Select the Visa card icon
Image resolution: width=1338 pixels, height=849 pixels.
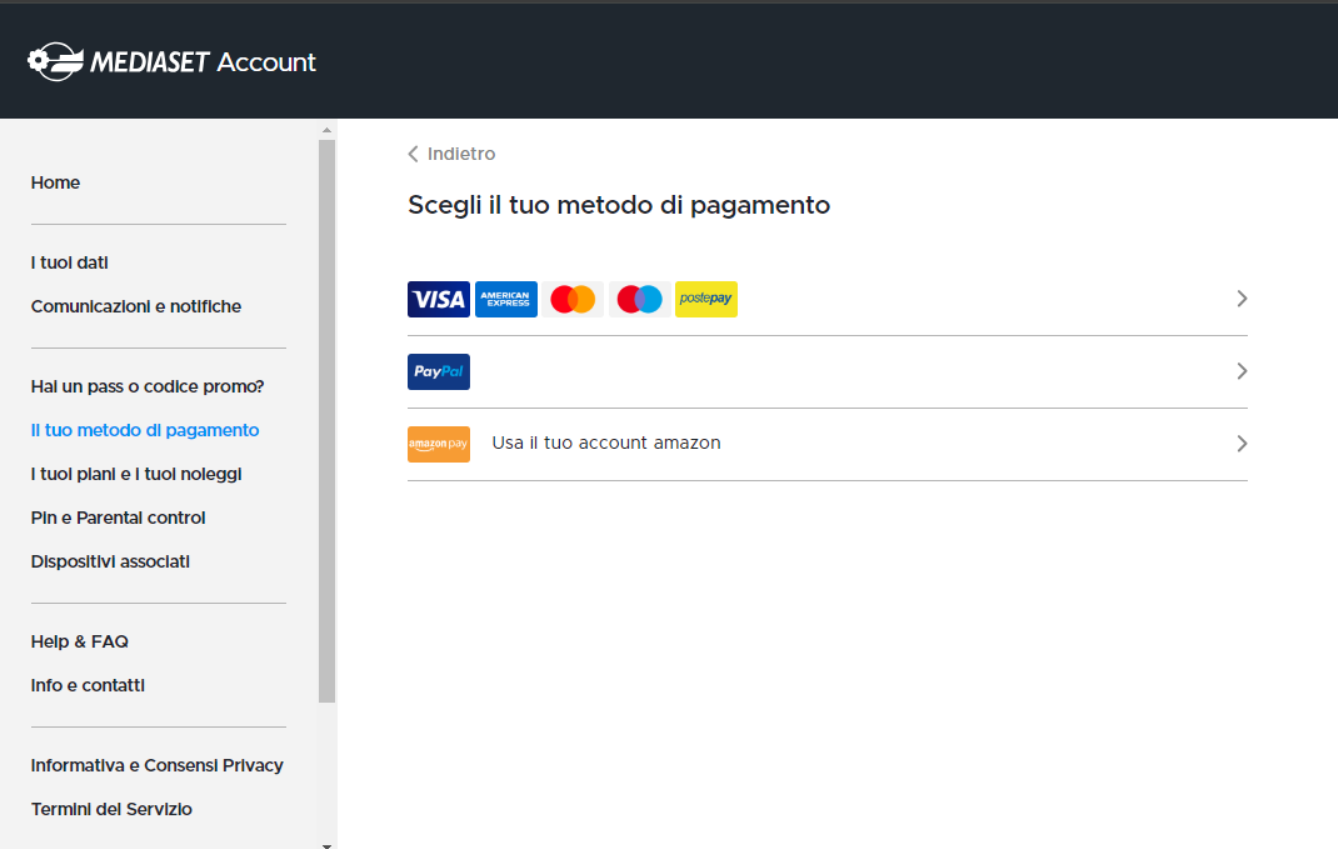[x=438, y=299]
